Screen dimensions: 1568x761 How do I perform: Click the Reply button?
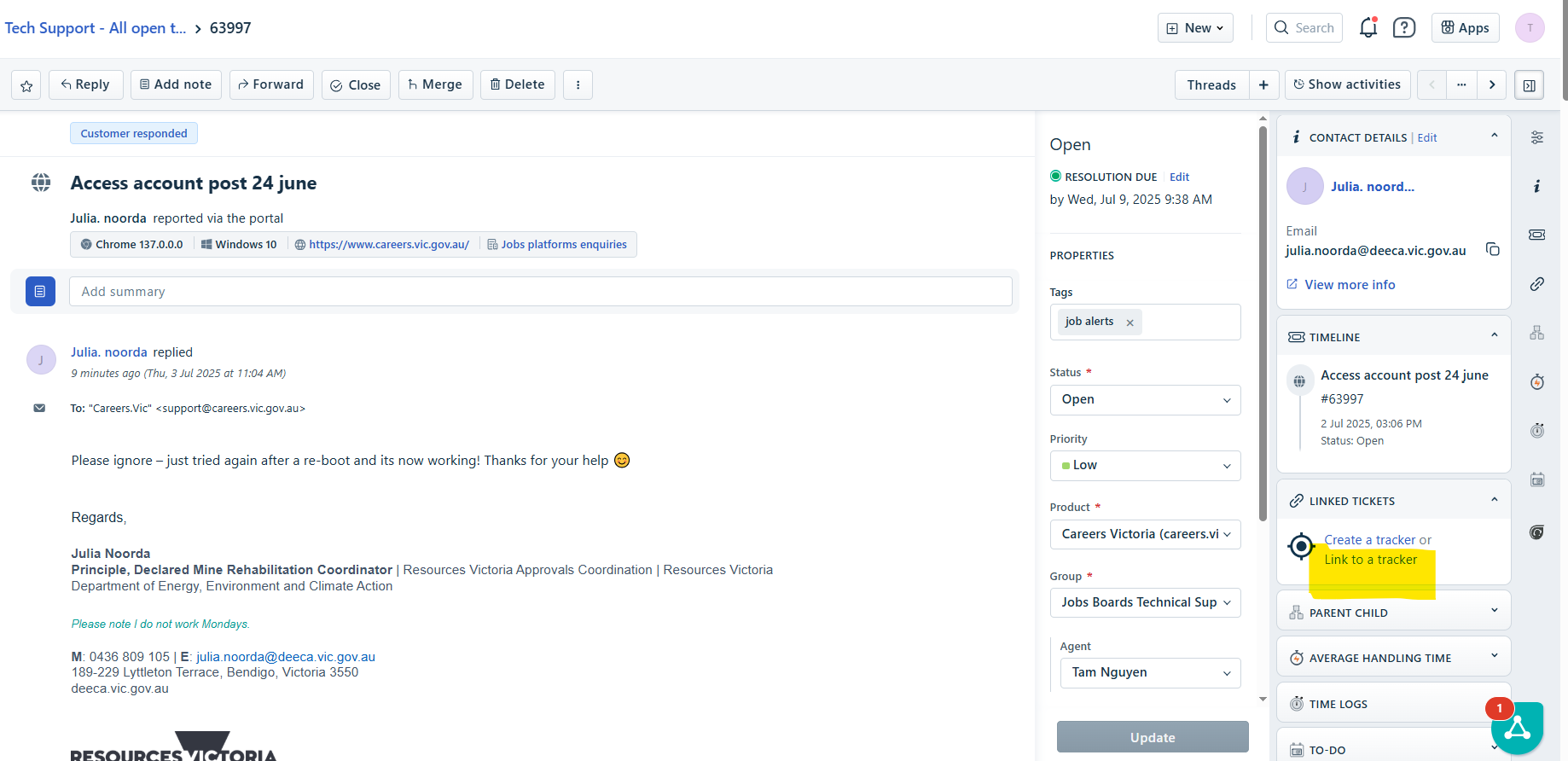click(85, 84)
